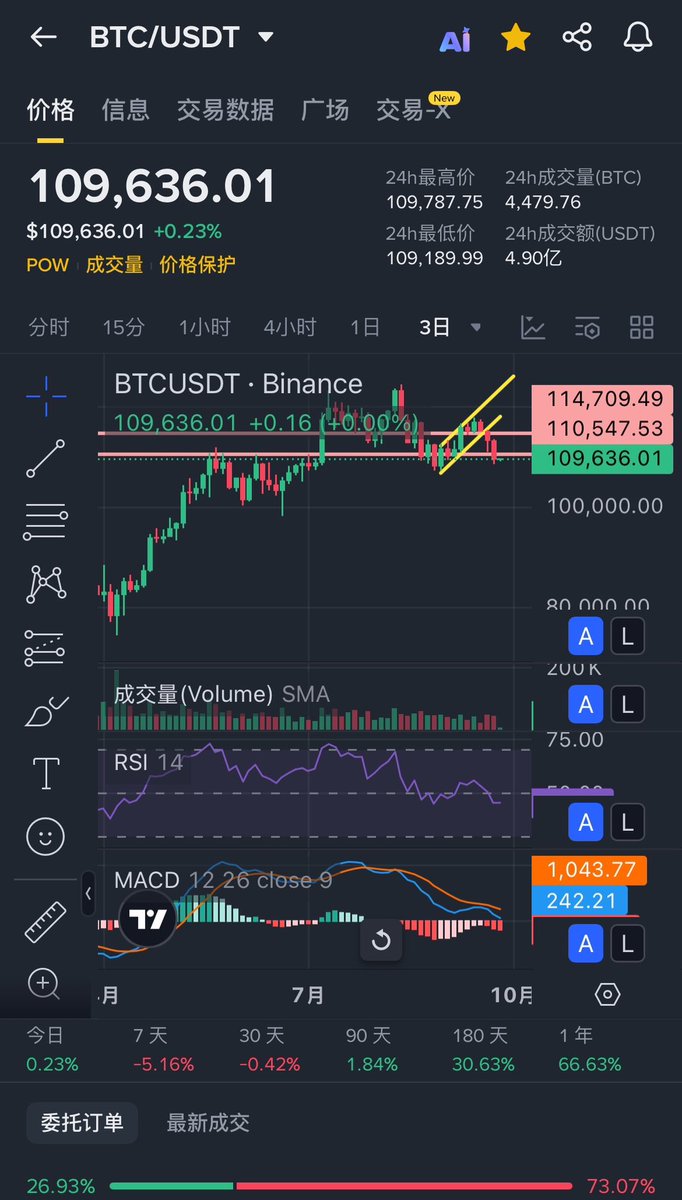Image resolution: width=682 pixels, height=1200 pixels.
Task: Select the crosshair cursor tool
Action: pos(46,397)
